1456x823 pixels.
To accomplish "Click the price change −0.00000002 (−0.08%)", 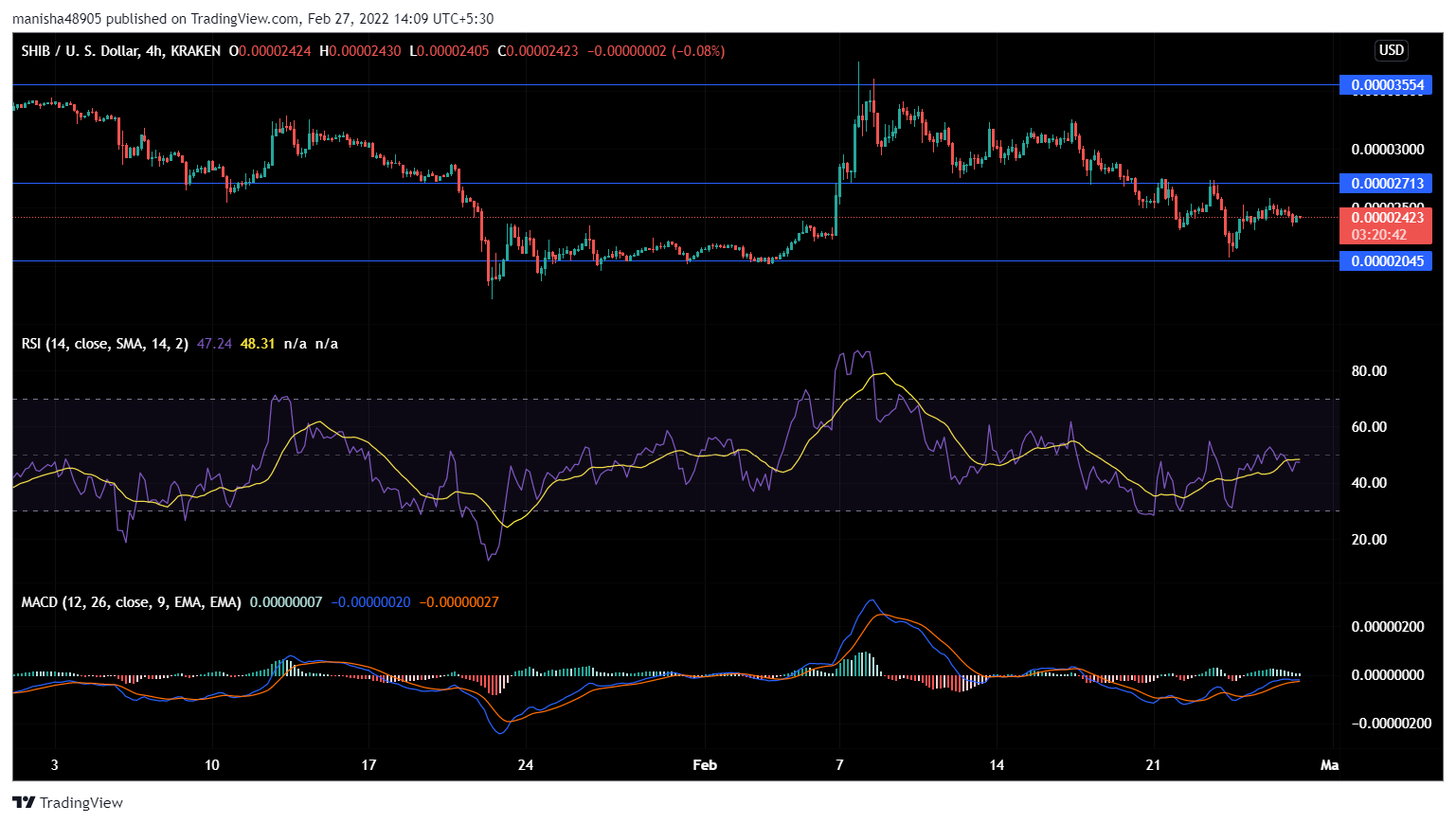I will pos(656,51).
